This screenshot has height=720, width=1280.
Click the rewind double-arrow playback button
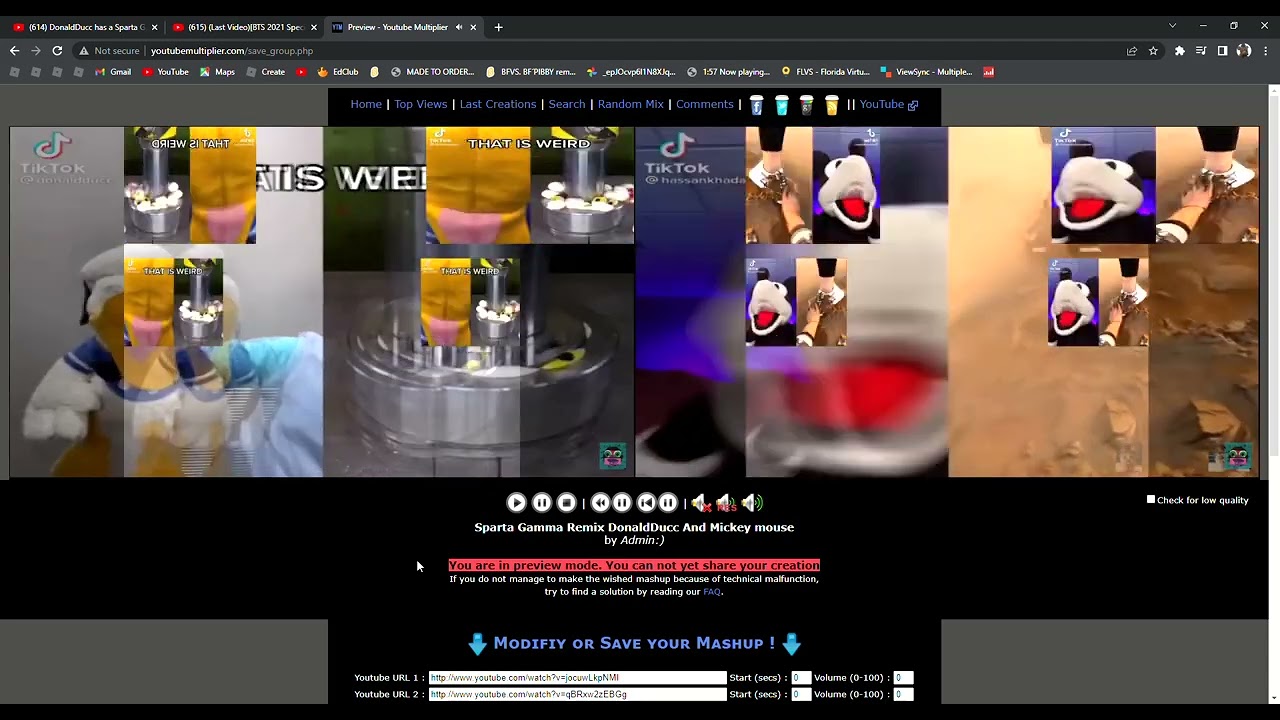pos(600,503)
